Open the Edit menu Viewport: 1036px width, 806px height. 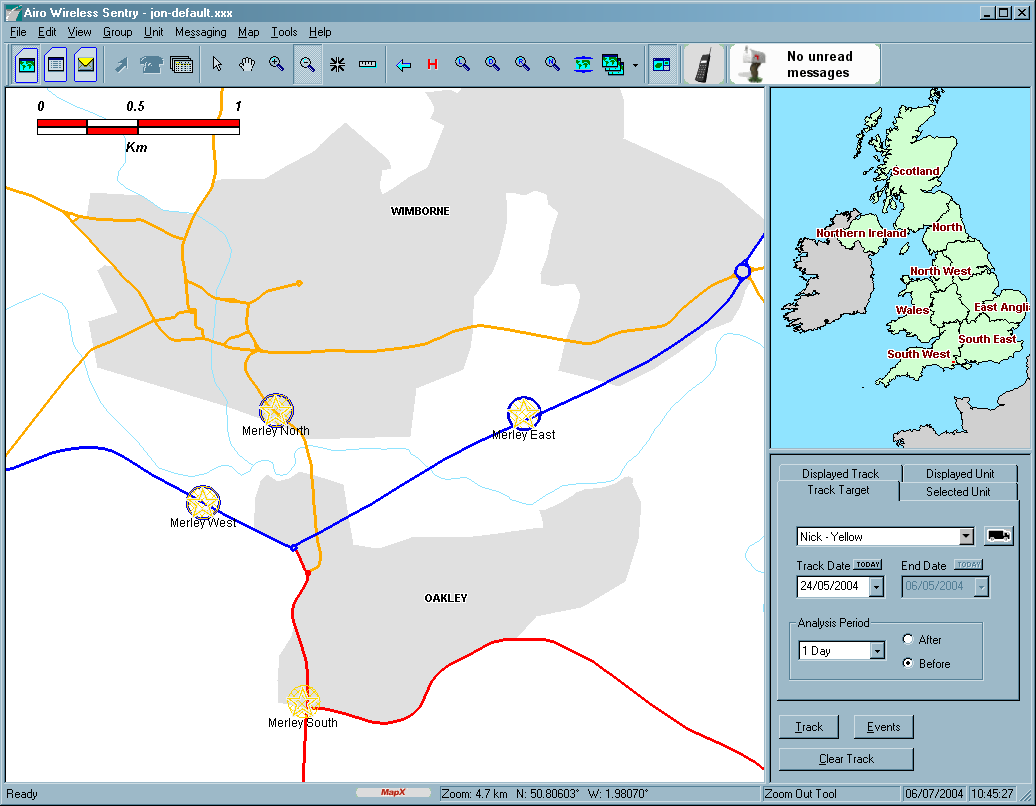(47, 32)
